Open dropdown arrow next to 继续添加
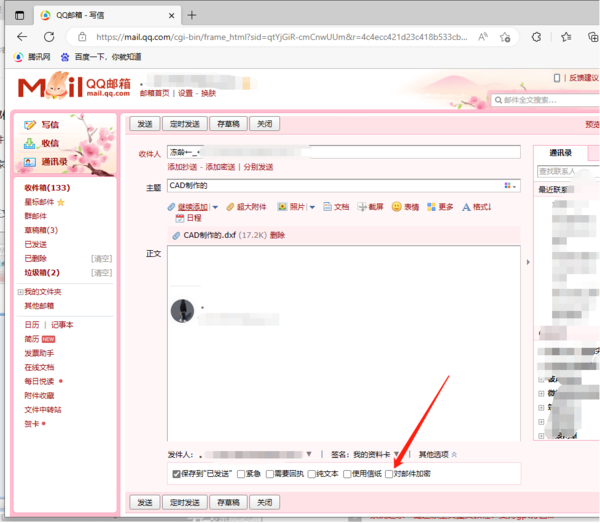Image resolution: width=600 pixels, height=523 pixels. (215, 207)
